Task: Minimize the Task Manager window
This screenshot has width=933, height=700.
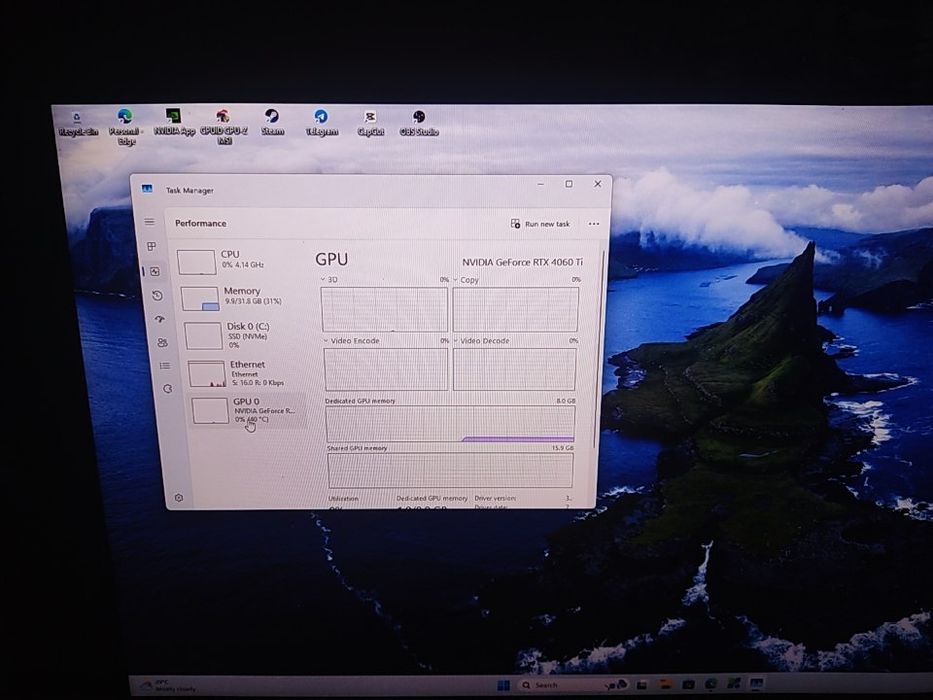Action: pos(540,184)
